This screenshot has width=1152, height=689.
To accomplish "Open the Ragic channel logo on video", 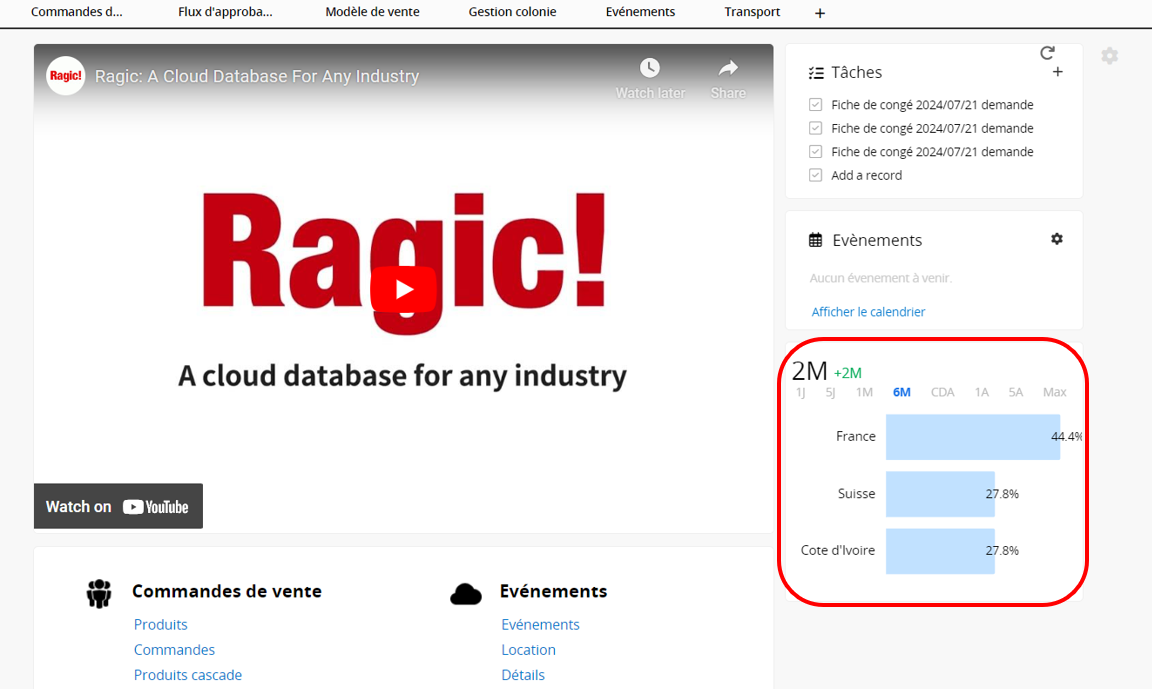I will (x=65, y=76).
